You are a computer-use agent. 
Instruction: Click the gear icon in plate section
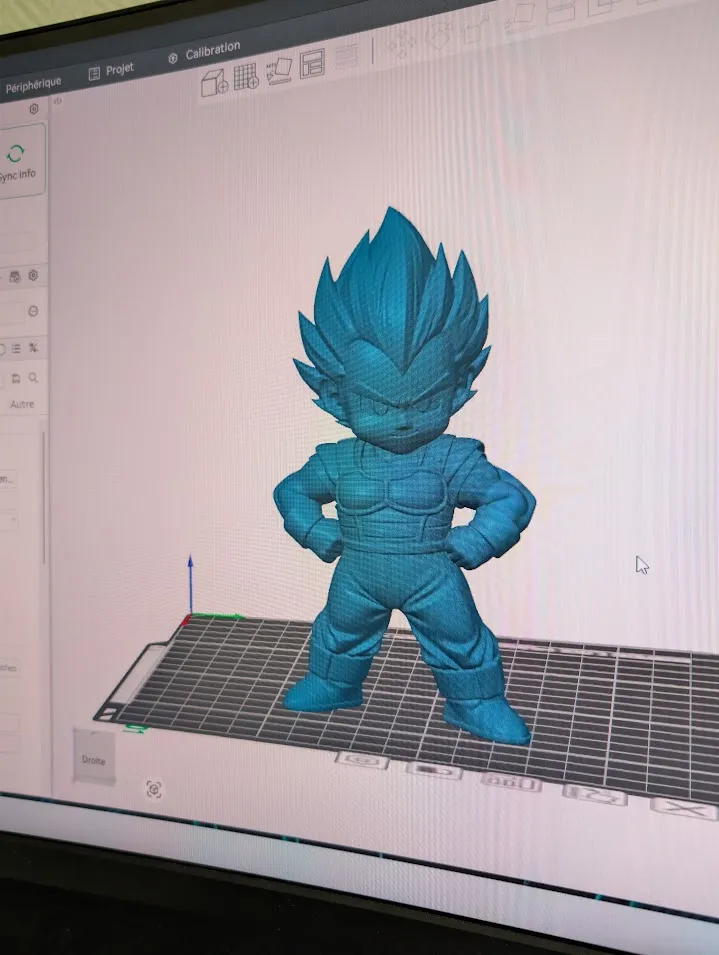coord(33,275)
